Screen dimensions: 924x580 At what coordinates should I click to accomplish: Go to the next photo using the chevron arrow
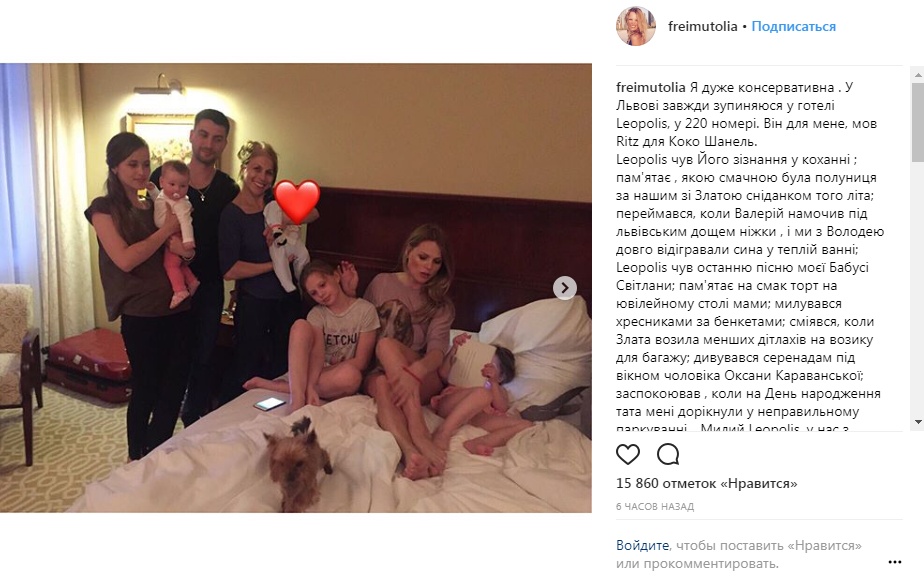coord(565,288)
